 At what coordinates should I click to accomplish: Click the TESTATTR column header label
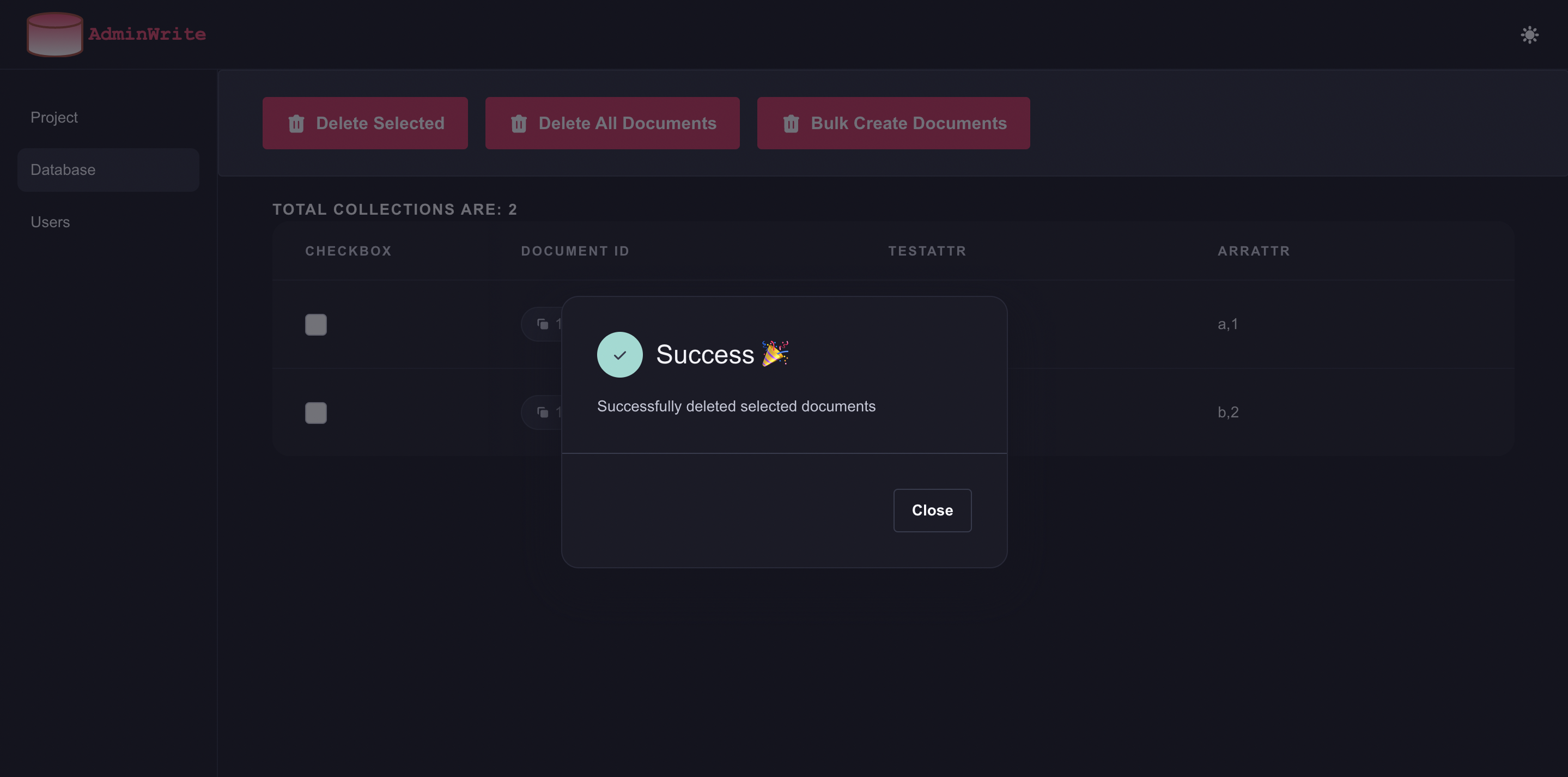click(927, 251)
